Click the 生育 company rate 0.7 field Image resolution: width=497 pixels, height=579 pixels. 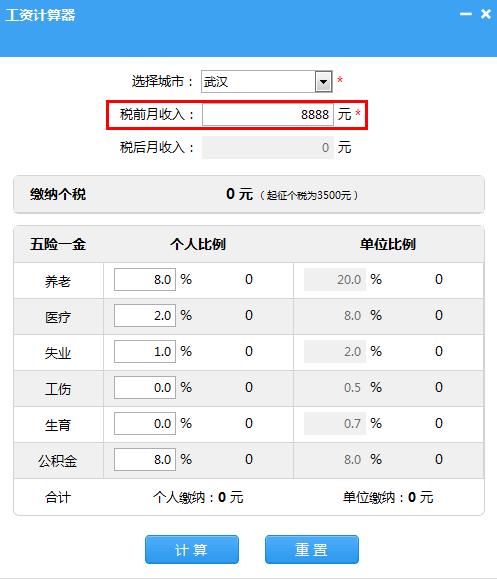coord(335,424)
